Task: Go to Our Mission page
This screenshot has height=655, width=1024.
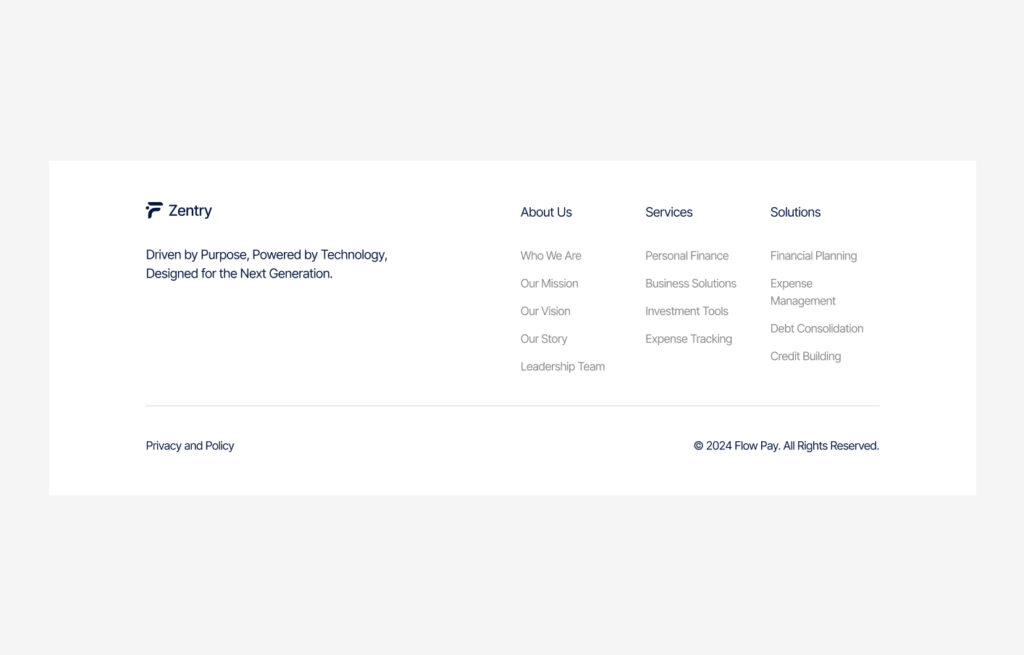Action: tap(549, 284)
